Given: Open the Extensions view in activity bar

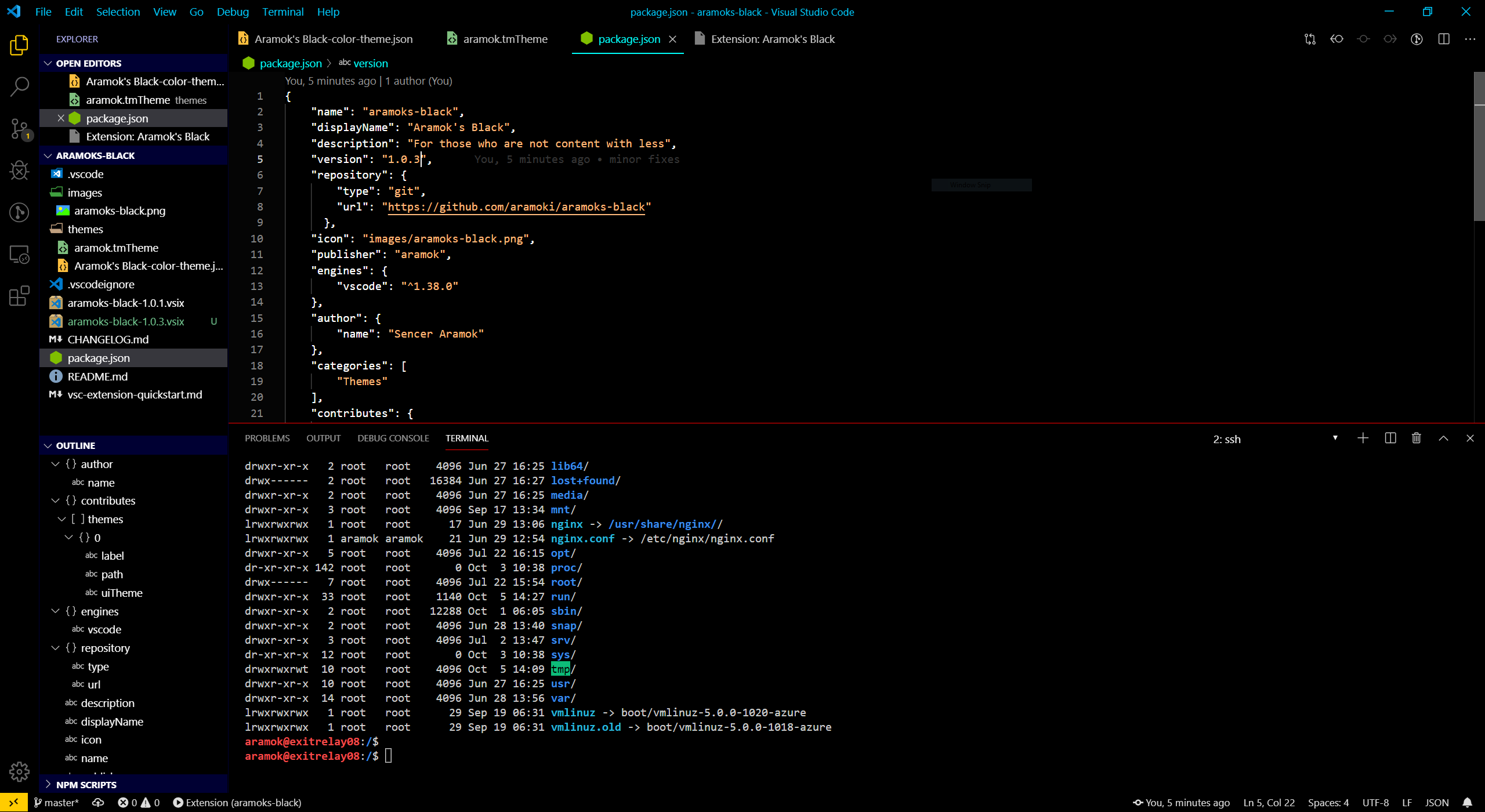Looking at the screenshot, I should click(x=19, y=296).
